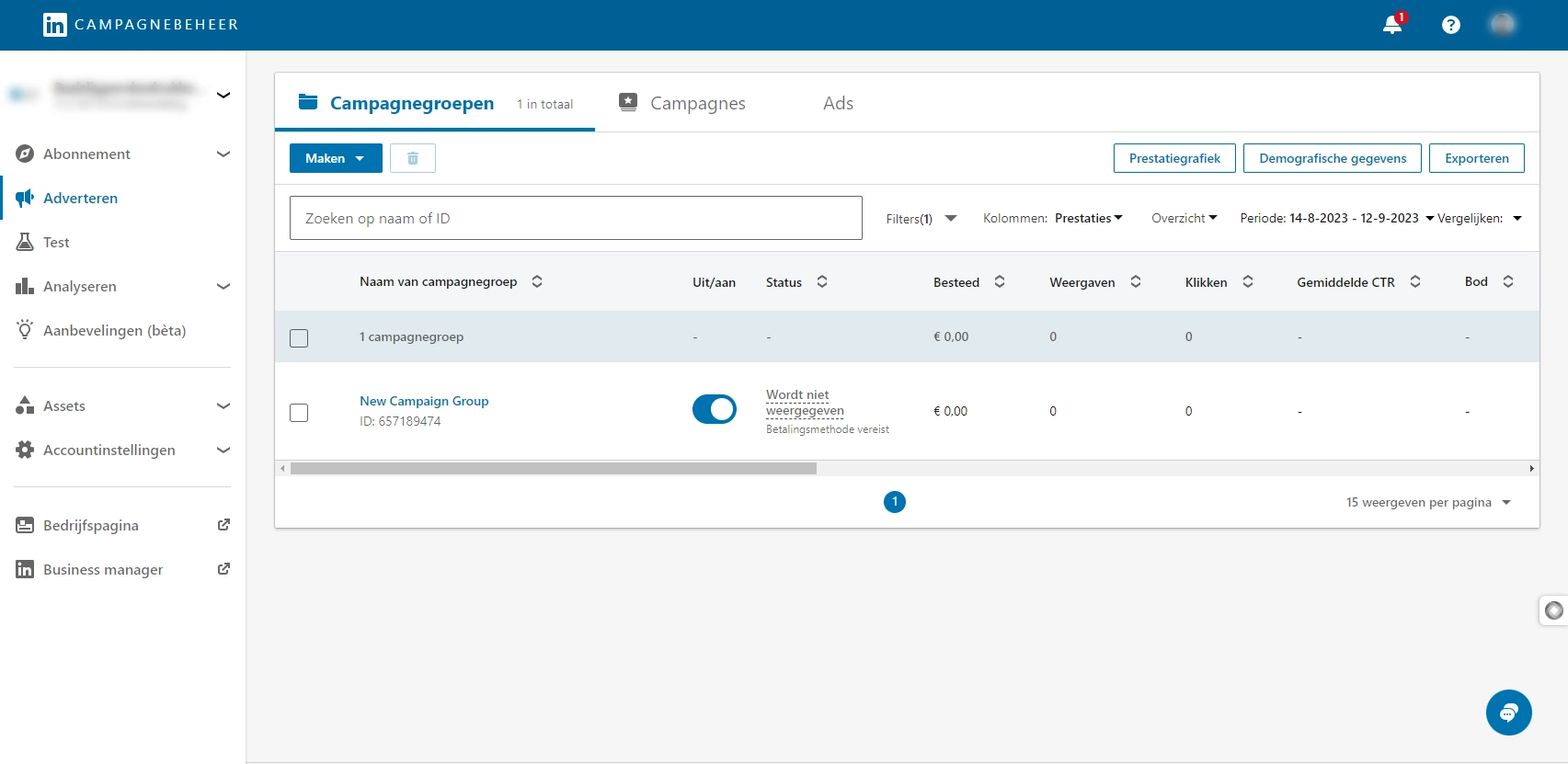1568x764 pixels.
Task: Open the Periode date range dropdown
Action: (1337, 218)
